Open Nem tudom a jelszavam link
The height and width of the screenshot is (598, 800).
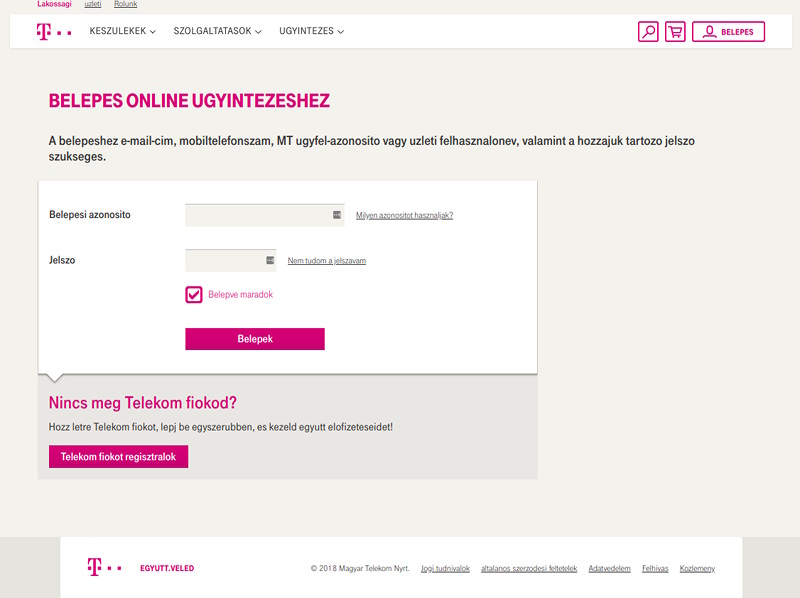[x=327, y=261]
